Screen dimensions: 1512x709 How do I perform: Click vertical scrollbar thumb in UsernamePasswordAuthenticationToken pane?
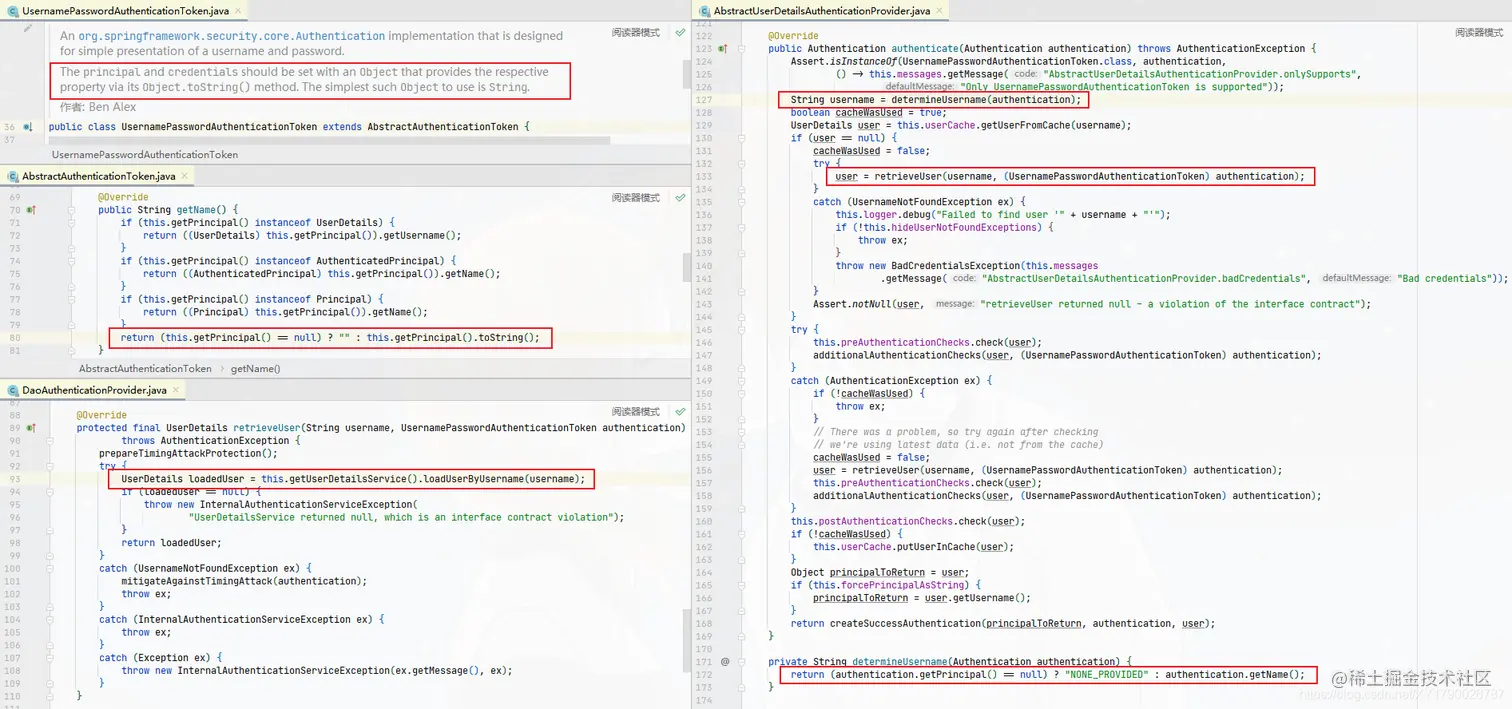click(687, 73)
